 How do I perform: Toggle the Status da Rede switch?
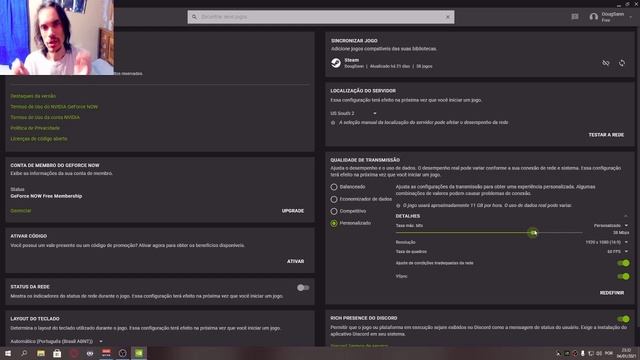[303, 288]
